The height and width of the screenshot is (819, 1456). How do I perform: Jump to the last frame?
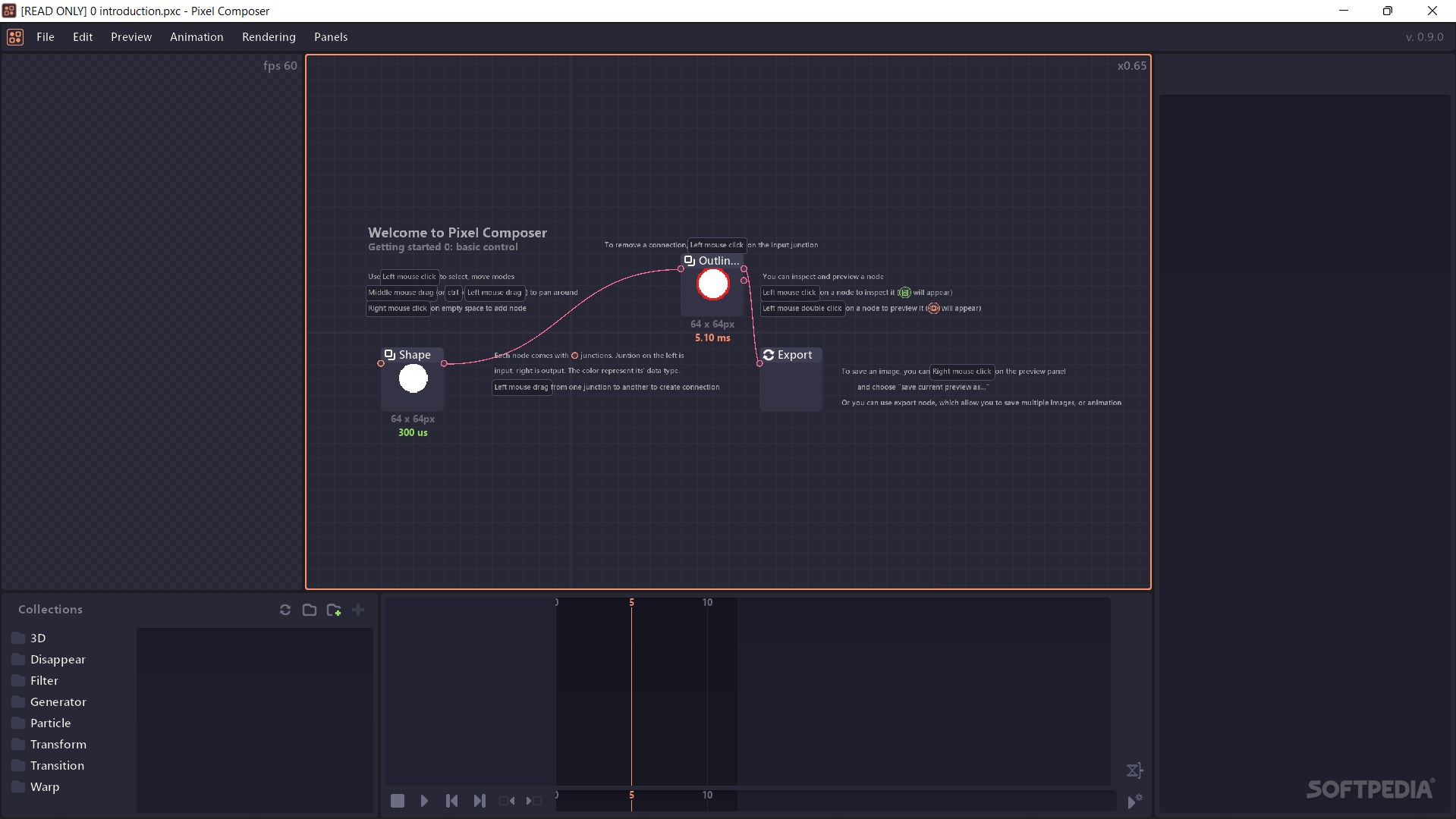[x=480, y=801]
